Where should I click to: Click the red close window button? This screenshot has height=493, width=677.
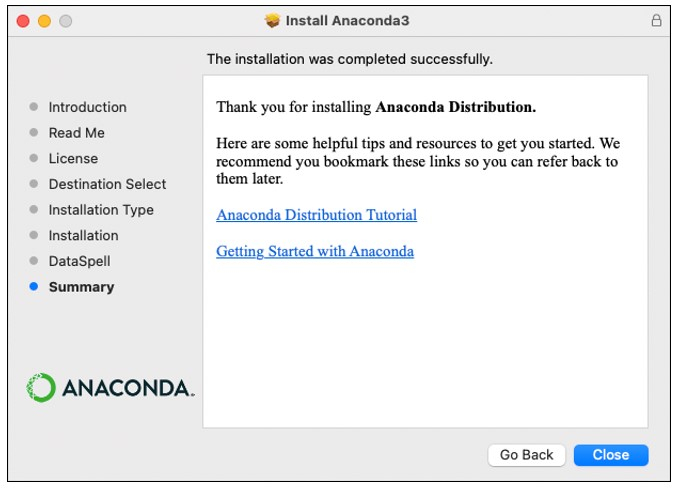point(23,21)
